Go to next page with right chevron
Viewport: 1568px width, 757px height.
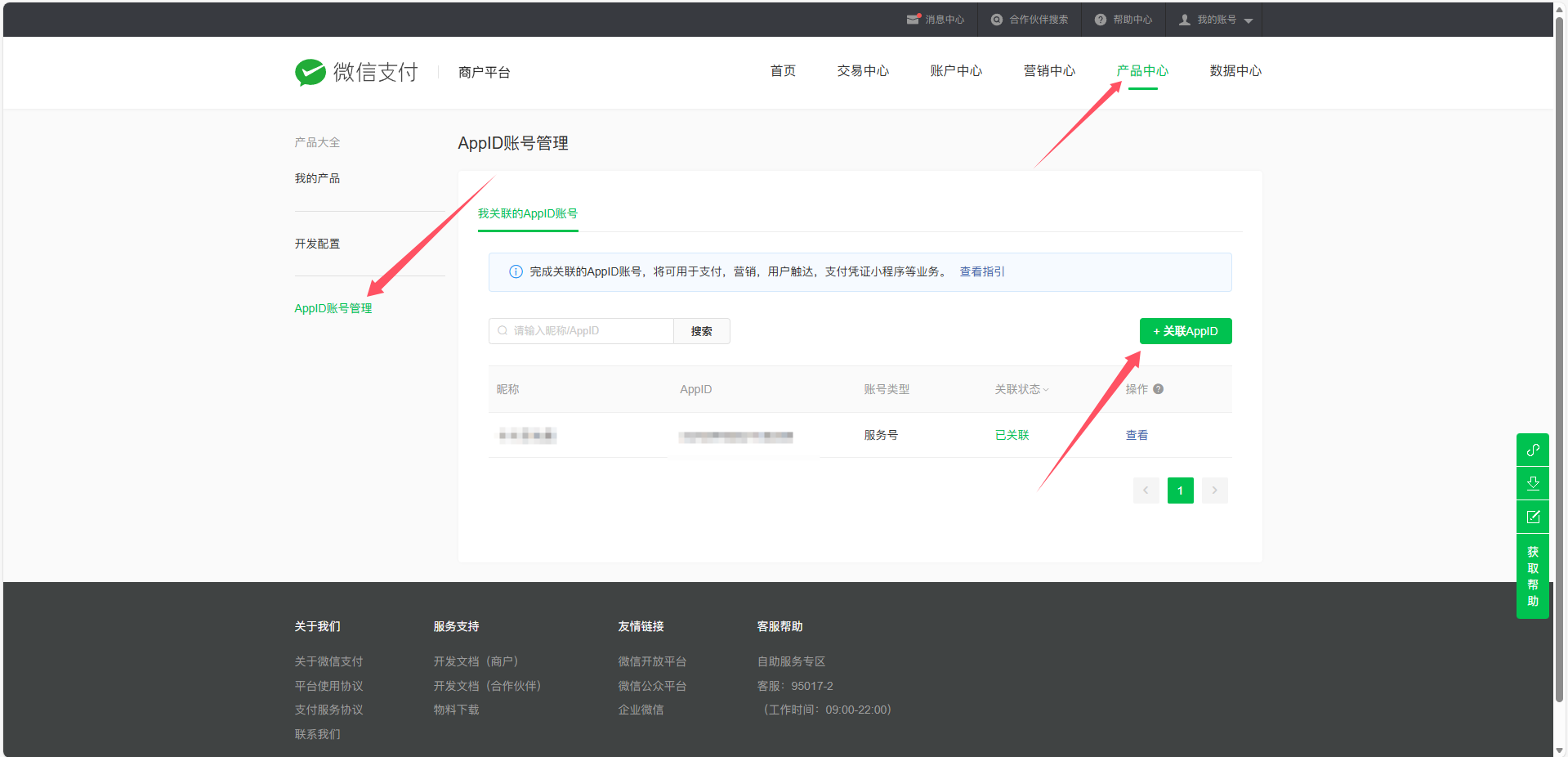point(1214,490)
